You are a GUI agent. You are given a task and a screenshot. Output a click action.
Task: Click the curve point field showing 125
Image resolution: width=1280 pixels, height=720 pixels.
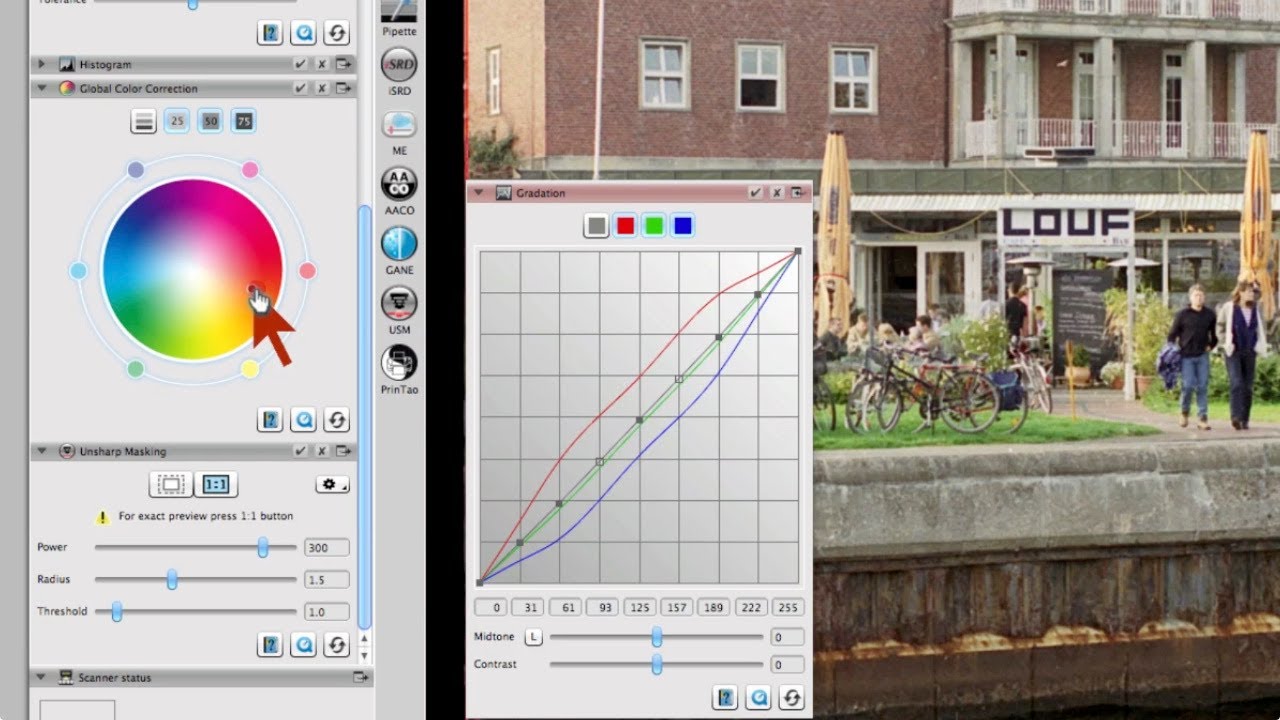[x=639, y=607]
